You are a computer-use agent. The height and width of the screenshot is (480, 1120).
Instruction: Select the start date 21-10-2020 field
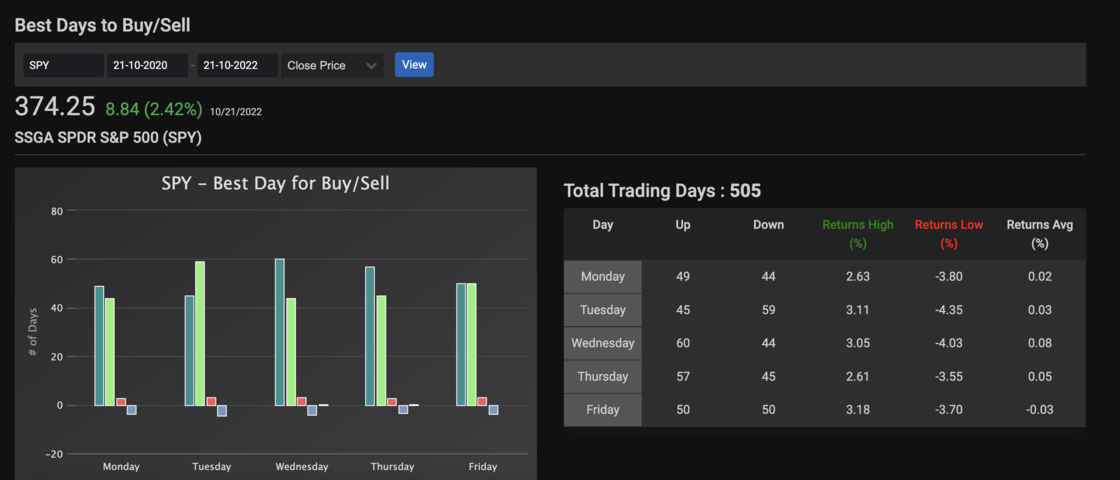point(148,65)
